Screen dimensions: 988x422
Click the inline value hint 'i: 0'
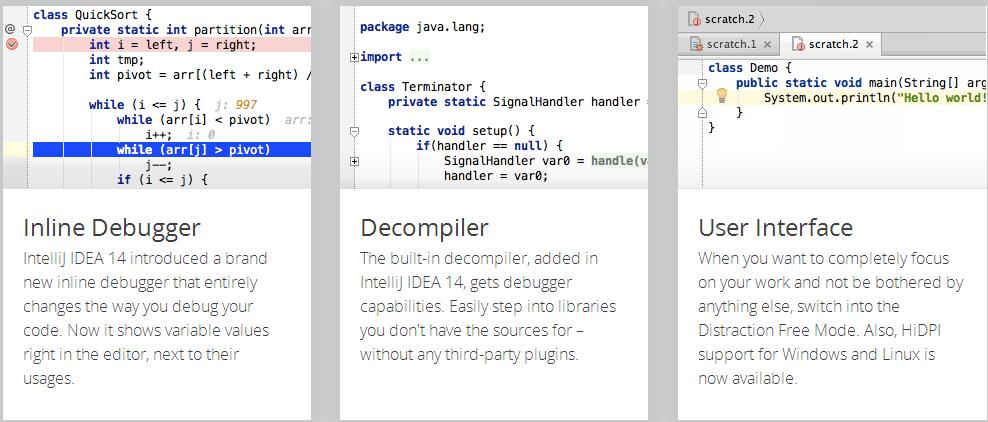(x=201, y=135)
